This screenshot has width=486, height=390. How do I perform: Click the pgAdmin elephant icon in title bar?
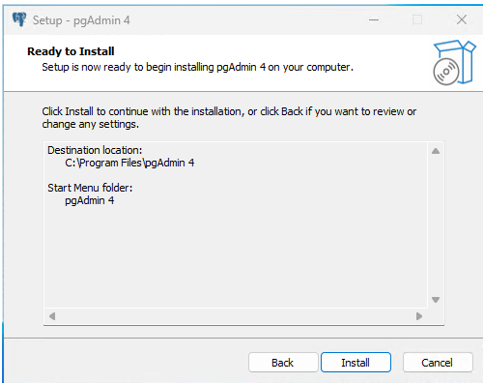click(19, 20)
